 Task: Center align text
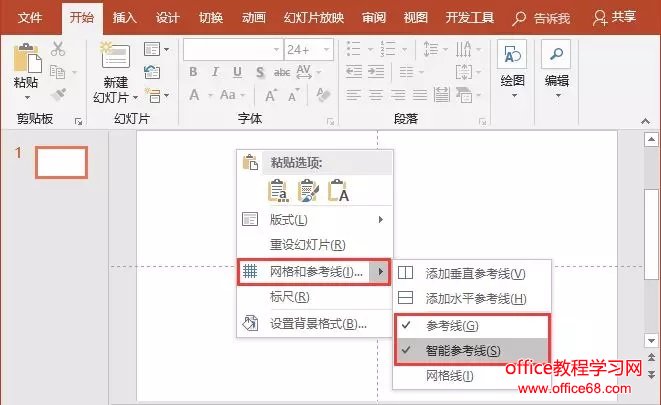[376, 95]
